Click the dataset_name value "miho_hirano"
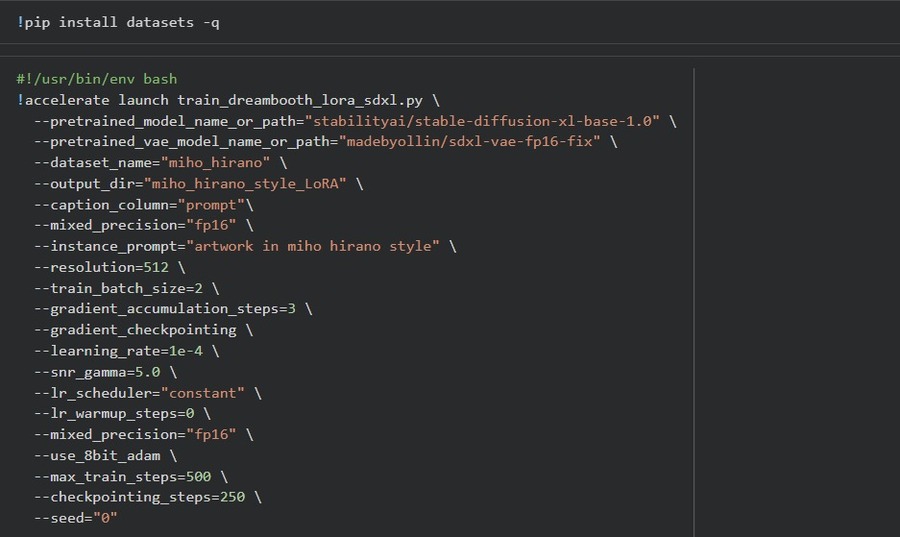 point(215,163)
